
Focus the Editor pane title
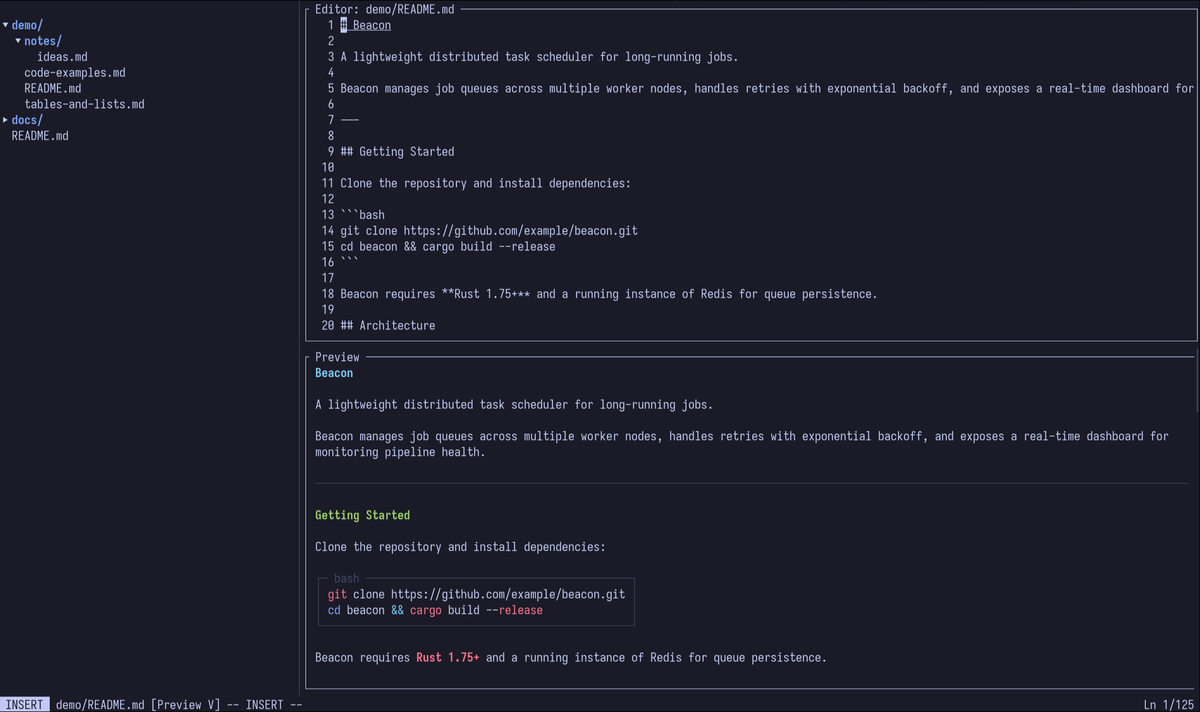[x=385, y=9]
